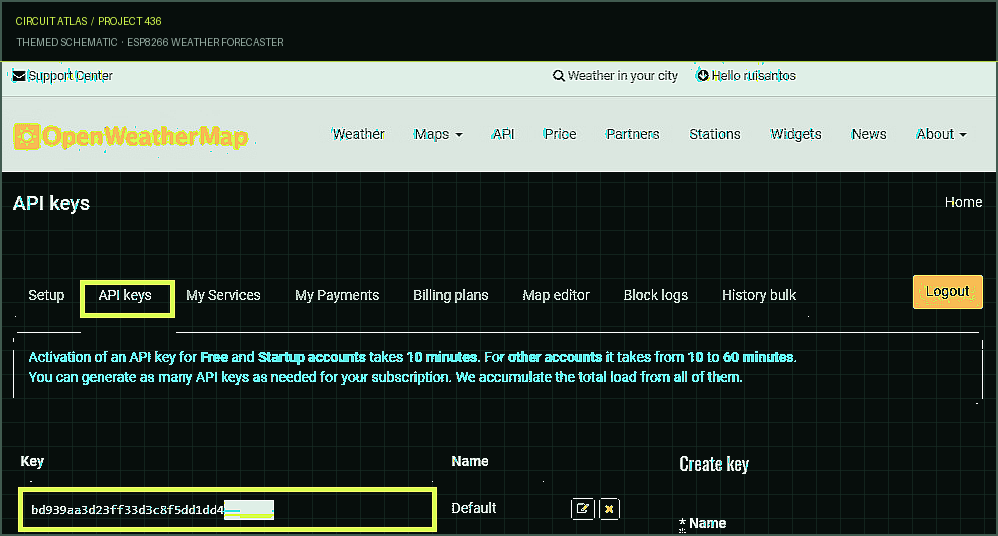The image size is (998, 536).
Task: Switch to the Map editor tab
Action: click(556, 295)
